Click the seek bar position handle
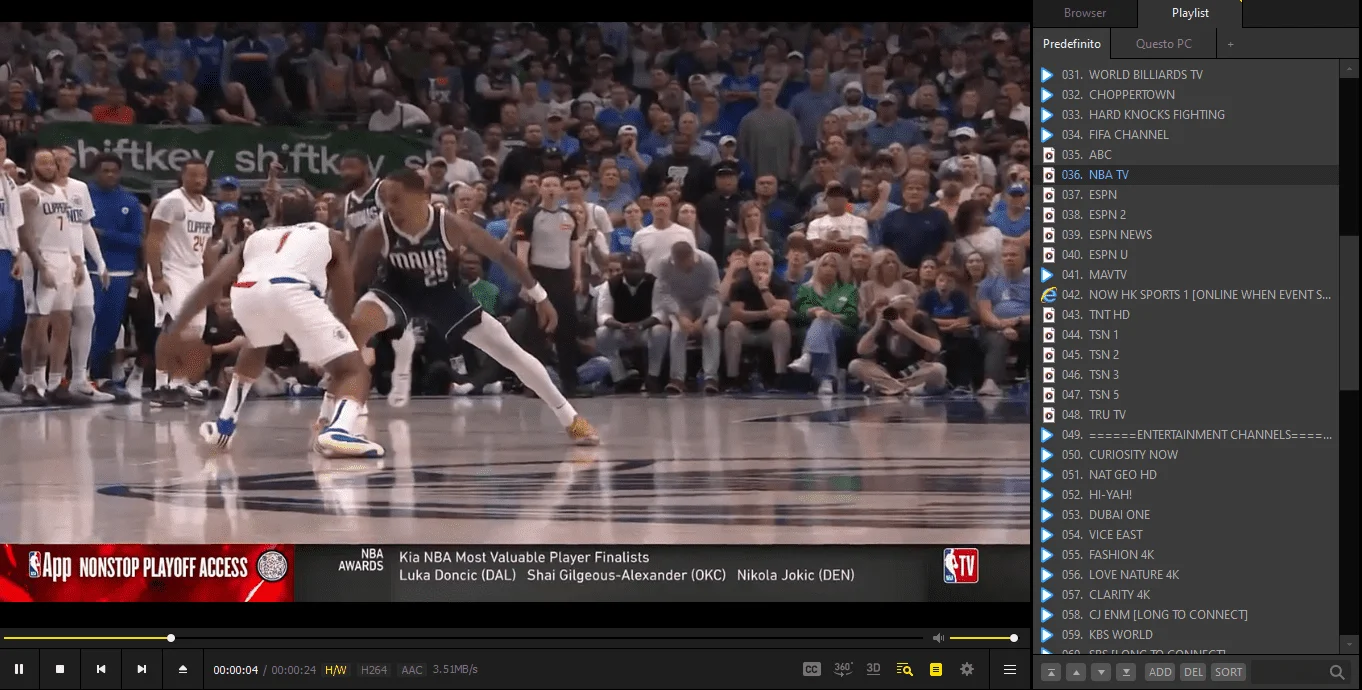The image size is (1362, 690). pyautogui.click(x=171, y=638)
